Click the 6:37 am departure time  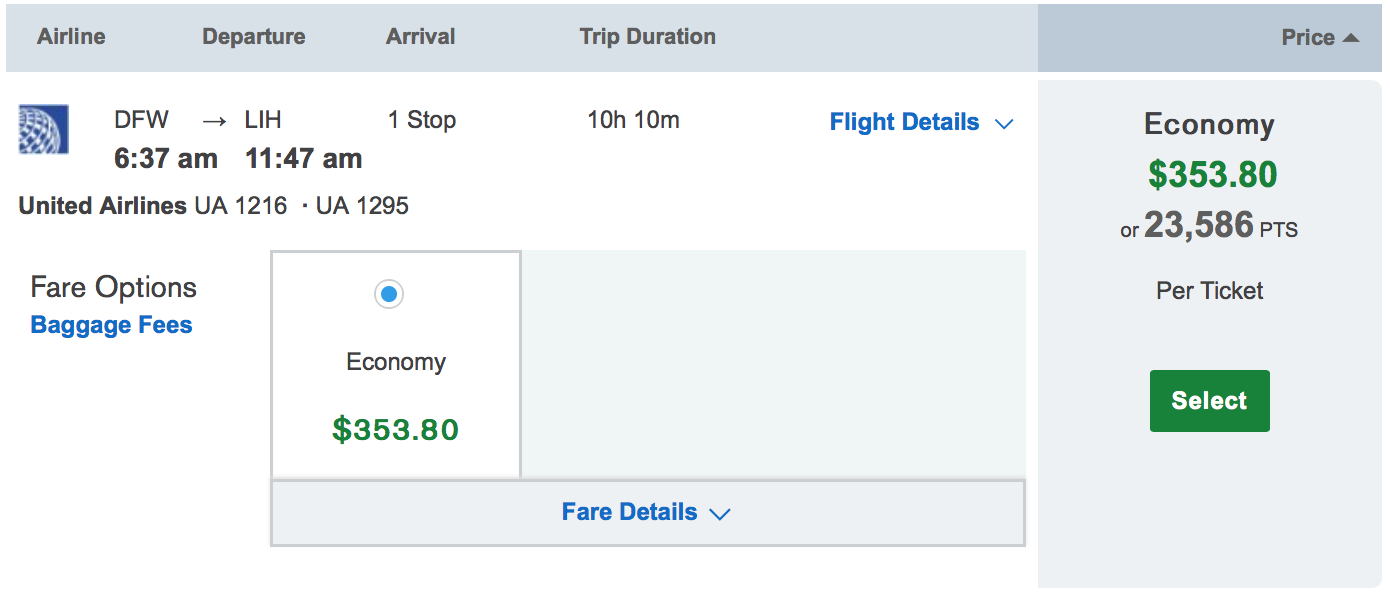165,158
